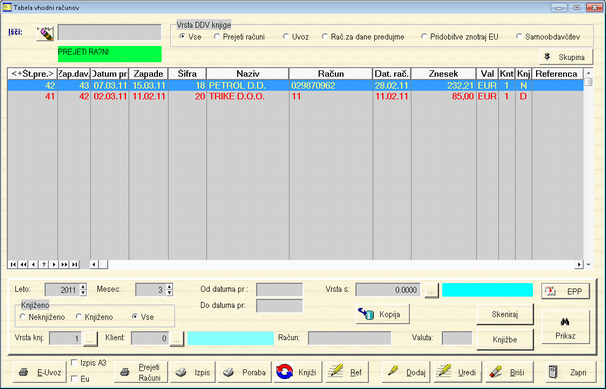Open lookup button beside Klient field
Image resolution: width=606 pixels, height=389 pixels.
pos(177,339)
